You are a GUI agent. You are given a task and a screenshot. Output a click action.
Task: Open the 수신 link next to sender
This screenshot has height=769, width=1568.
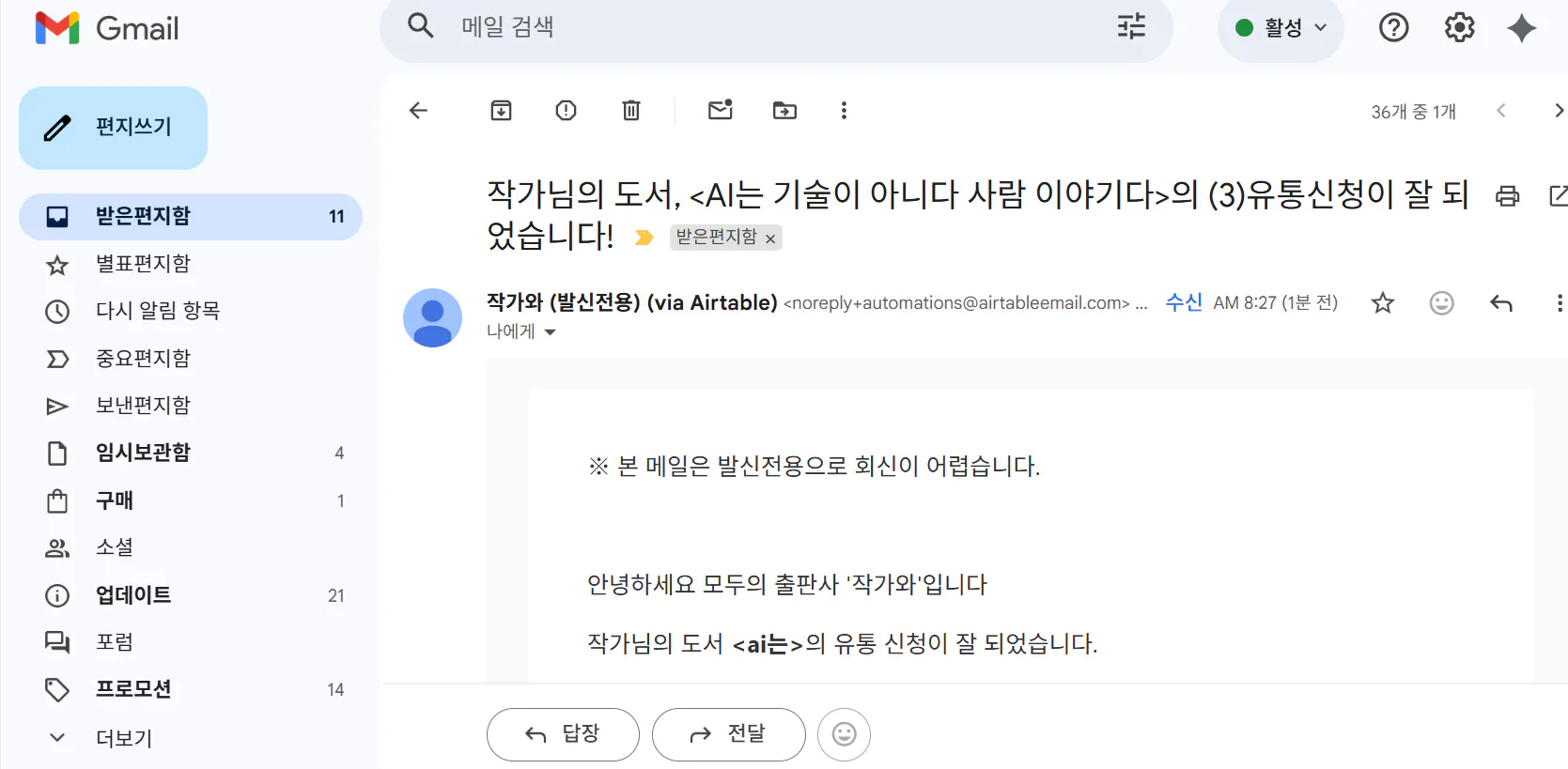(x=1183, y=302)
